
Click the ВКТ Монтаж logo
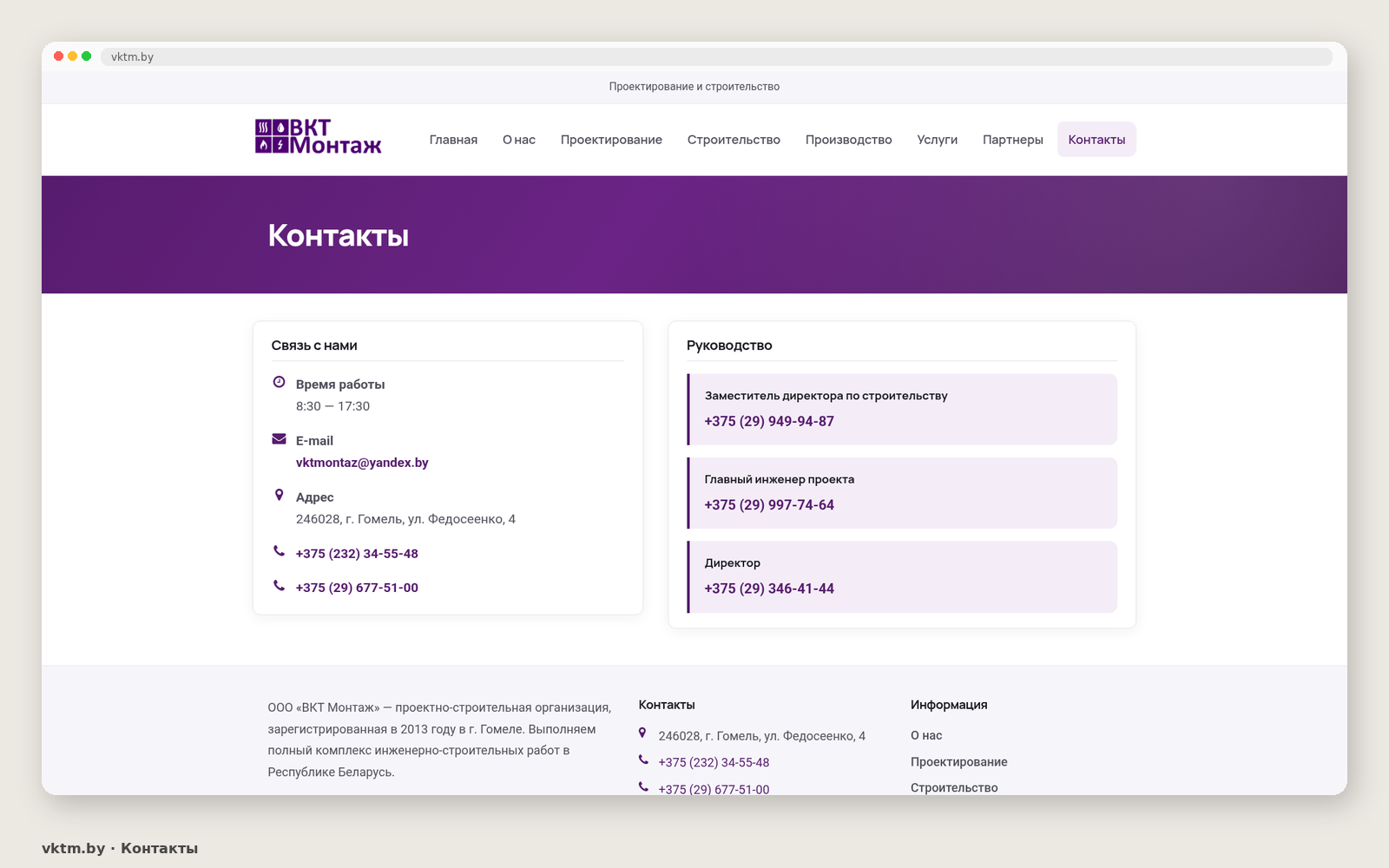coord(319,137)
